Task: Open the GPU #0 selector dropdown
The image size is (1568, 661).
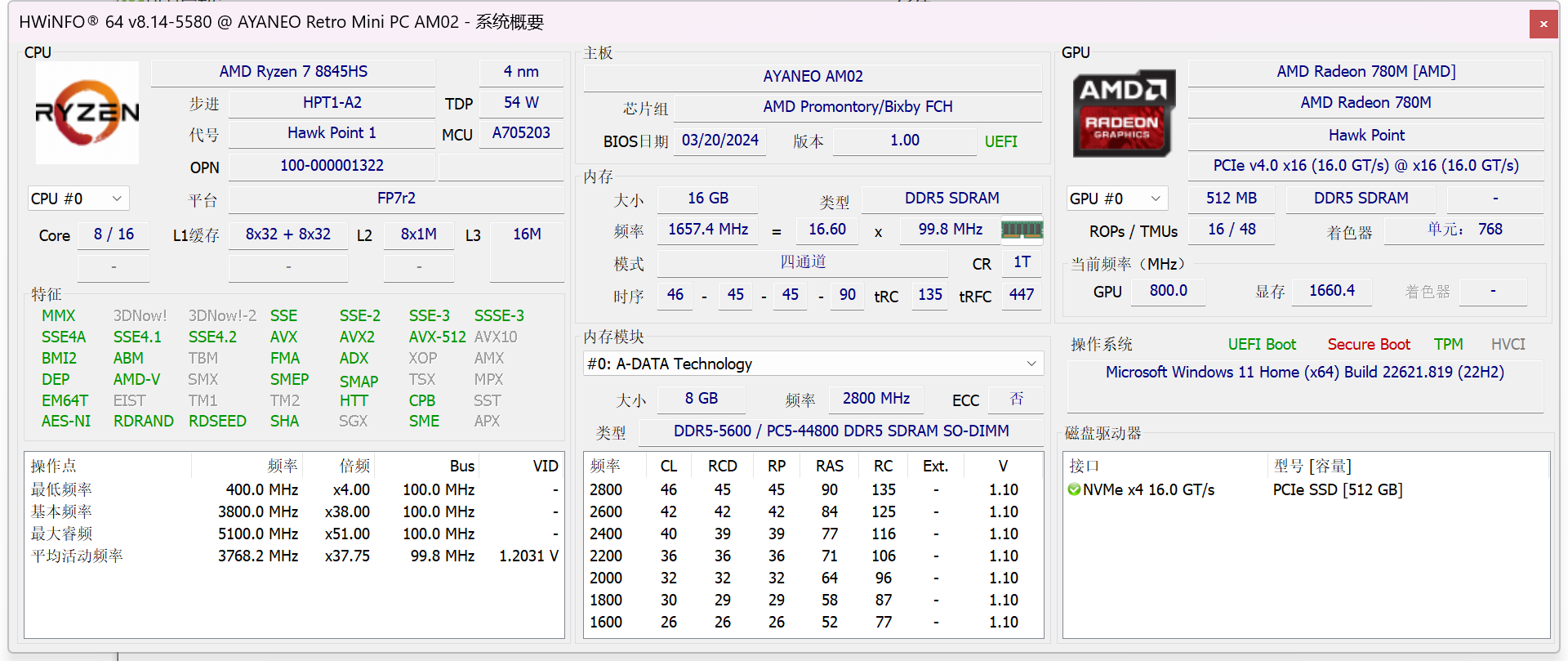Action: click(x=1116, y=199)
